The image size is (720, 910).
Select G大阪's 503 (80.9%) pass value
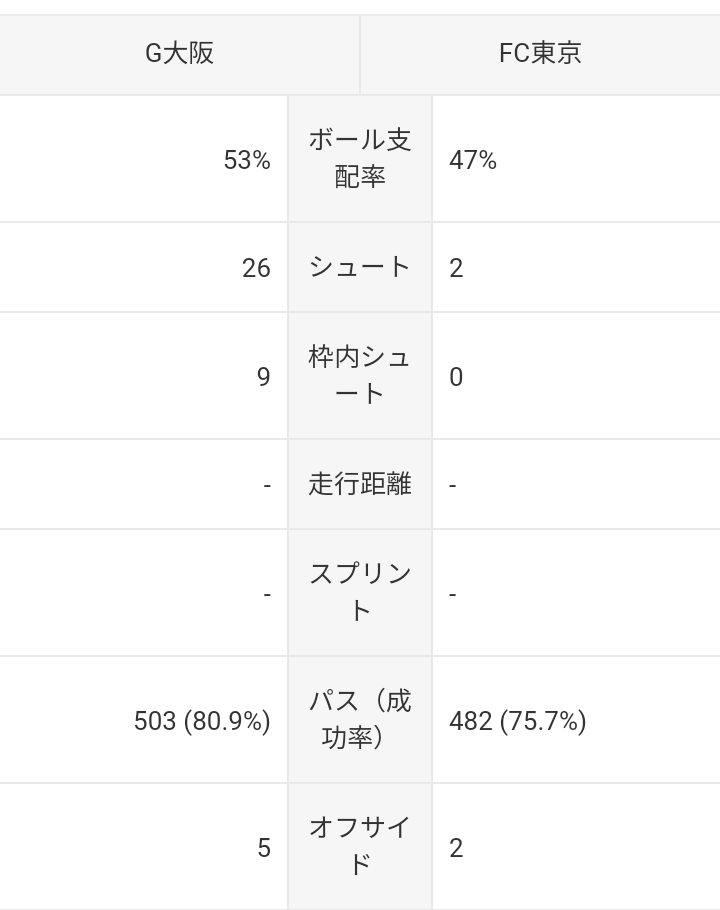[x=202, y=721]
